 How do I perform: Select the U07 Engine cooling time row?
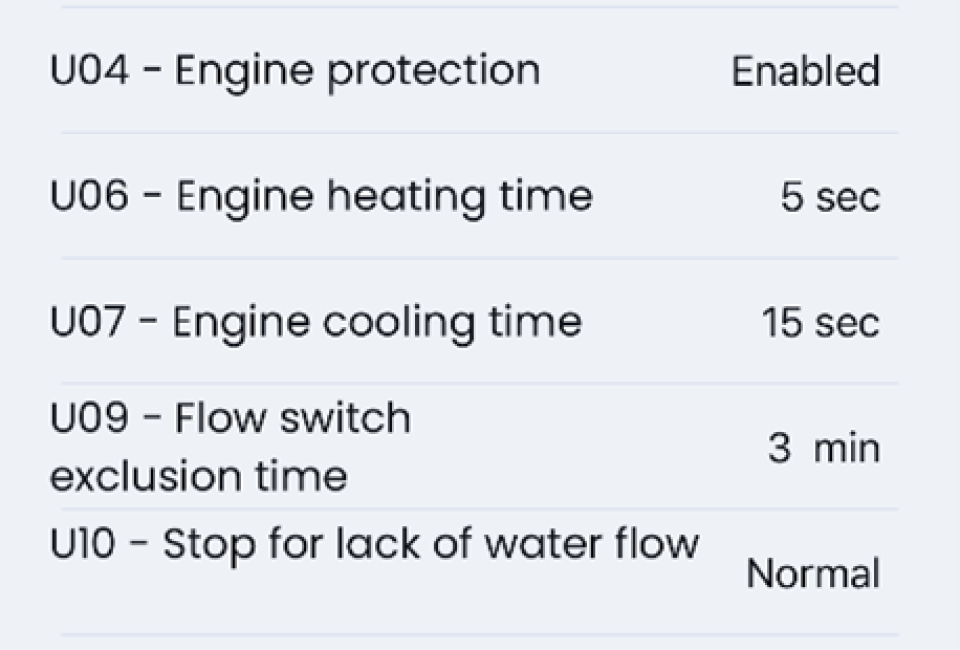pyautogui.click(x=315, y=322)
